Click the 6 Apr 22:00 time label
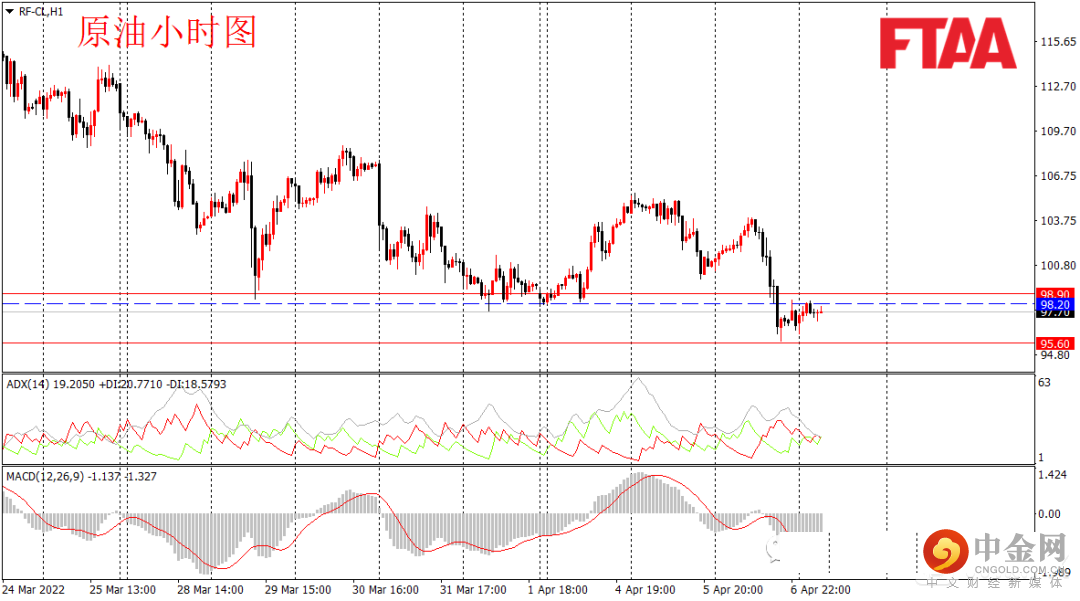The height and width of the screenshot is (601, 1080). [x=820, y=590]
